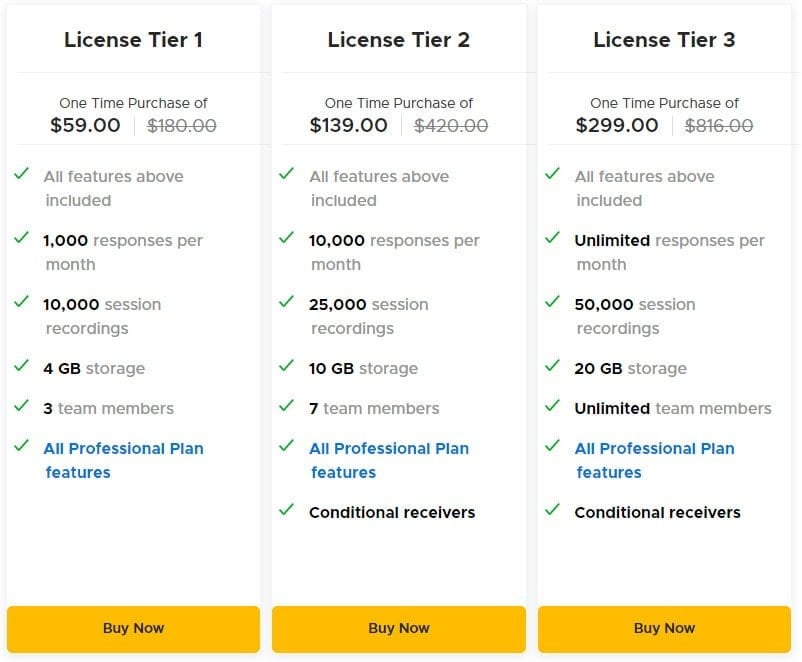Click checkmark next to 7 team members
This screenshot has width=802, height=662.
pos(287,406)
